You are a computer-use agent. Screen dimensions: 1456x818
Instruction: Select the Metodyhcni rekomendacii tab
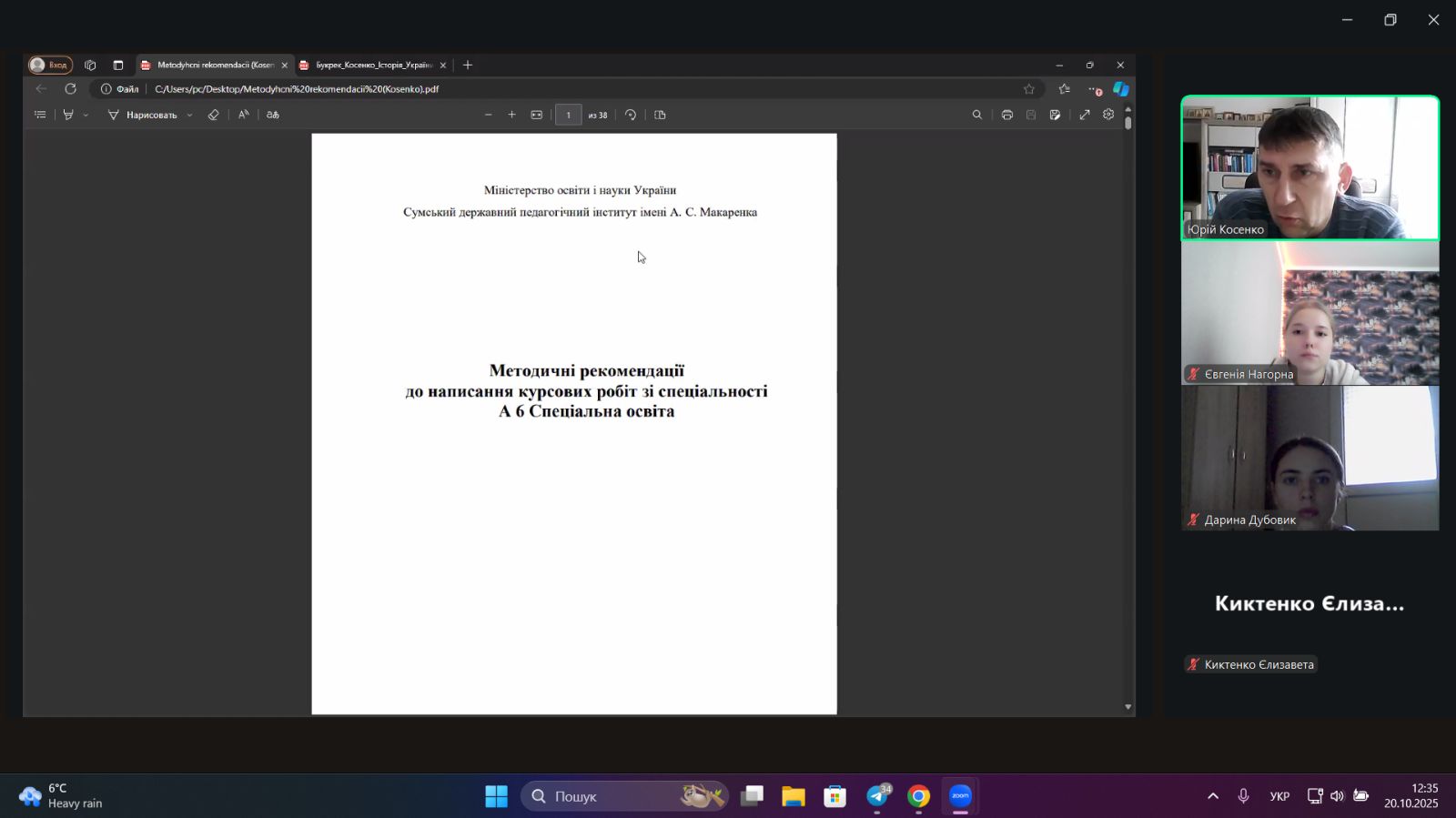click(215, 66)
